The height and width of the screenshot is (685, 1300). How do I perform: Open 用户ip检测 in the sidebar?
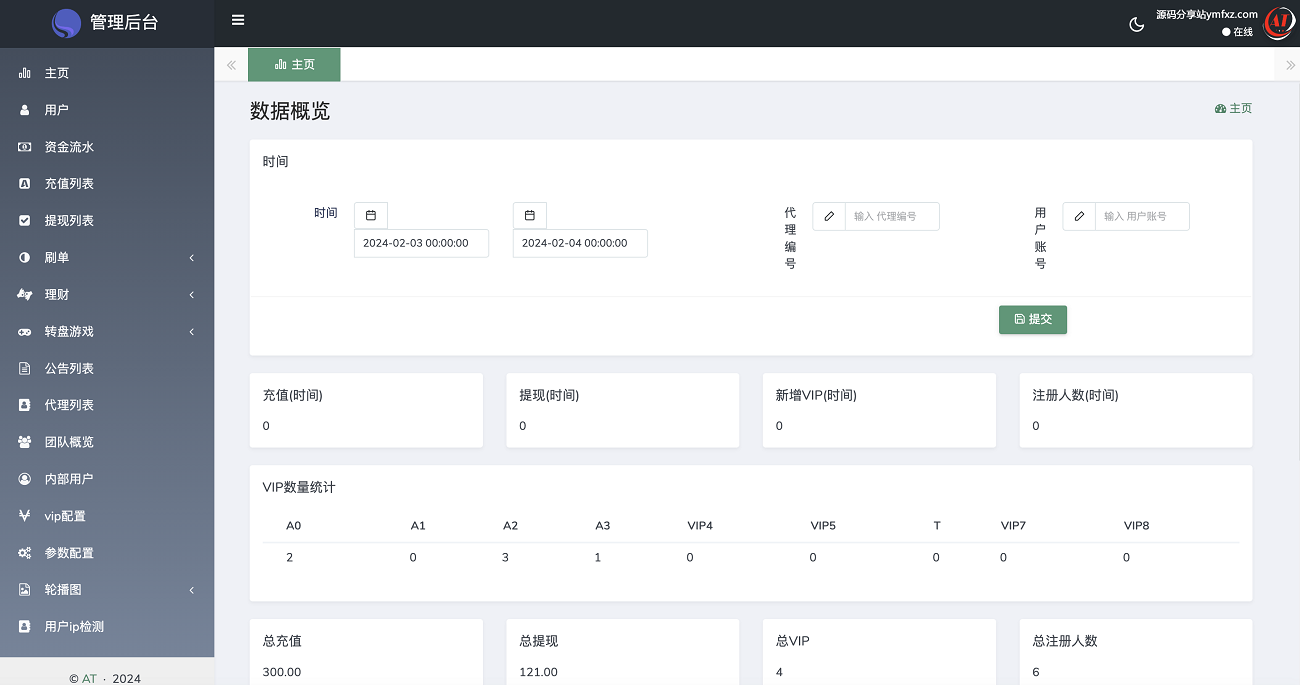(x=74, y=627)
